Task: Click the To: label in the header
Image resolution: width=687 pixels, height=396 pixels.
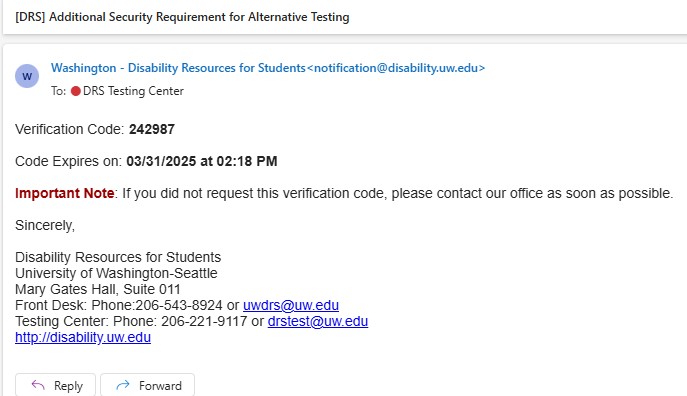Action: coord(58,91)
